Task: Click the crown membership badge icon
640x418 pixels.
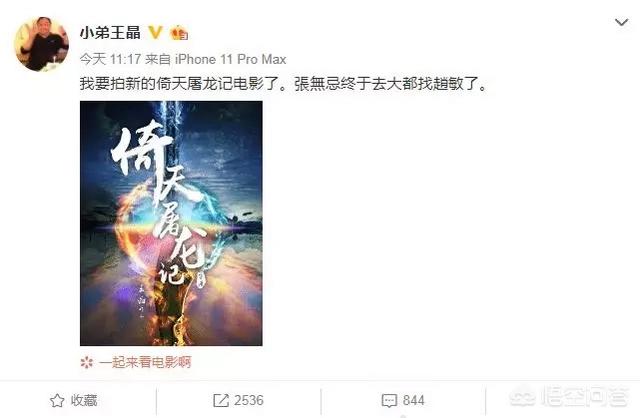Action: (179, 33)
